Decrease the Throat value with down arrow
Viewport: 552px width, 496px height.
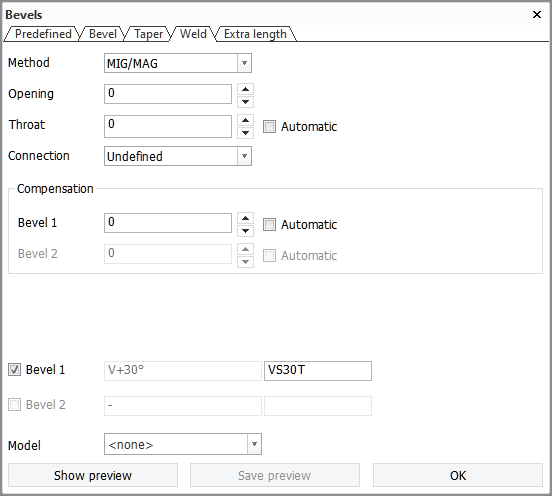[245, 133]
